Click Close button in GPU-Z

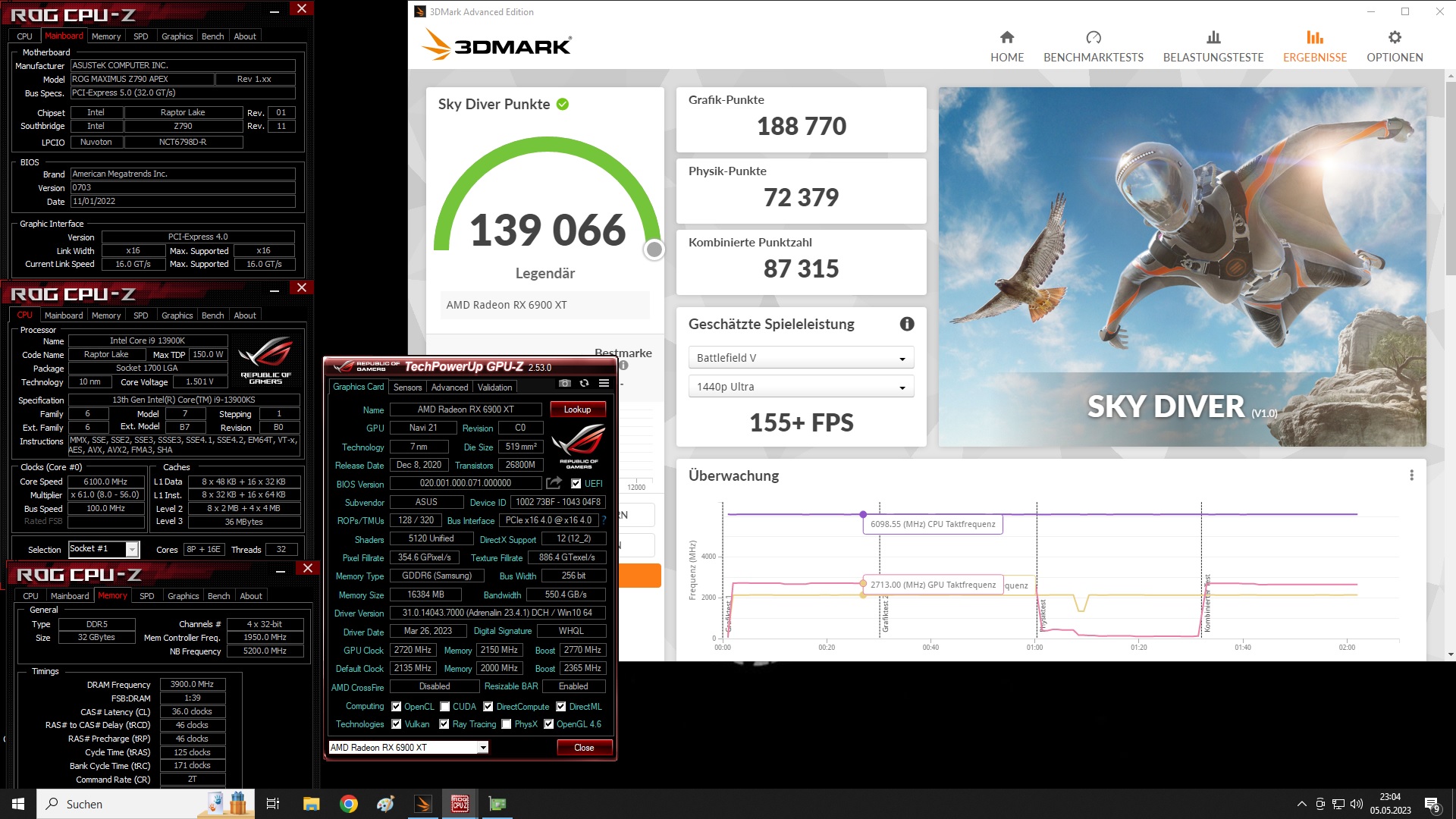[584, 748]
